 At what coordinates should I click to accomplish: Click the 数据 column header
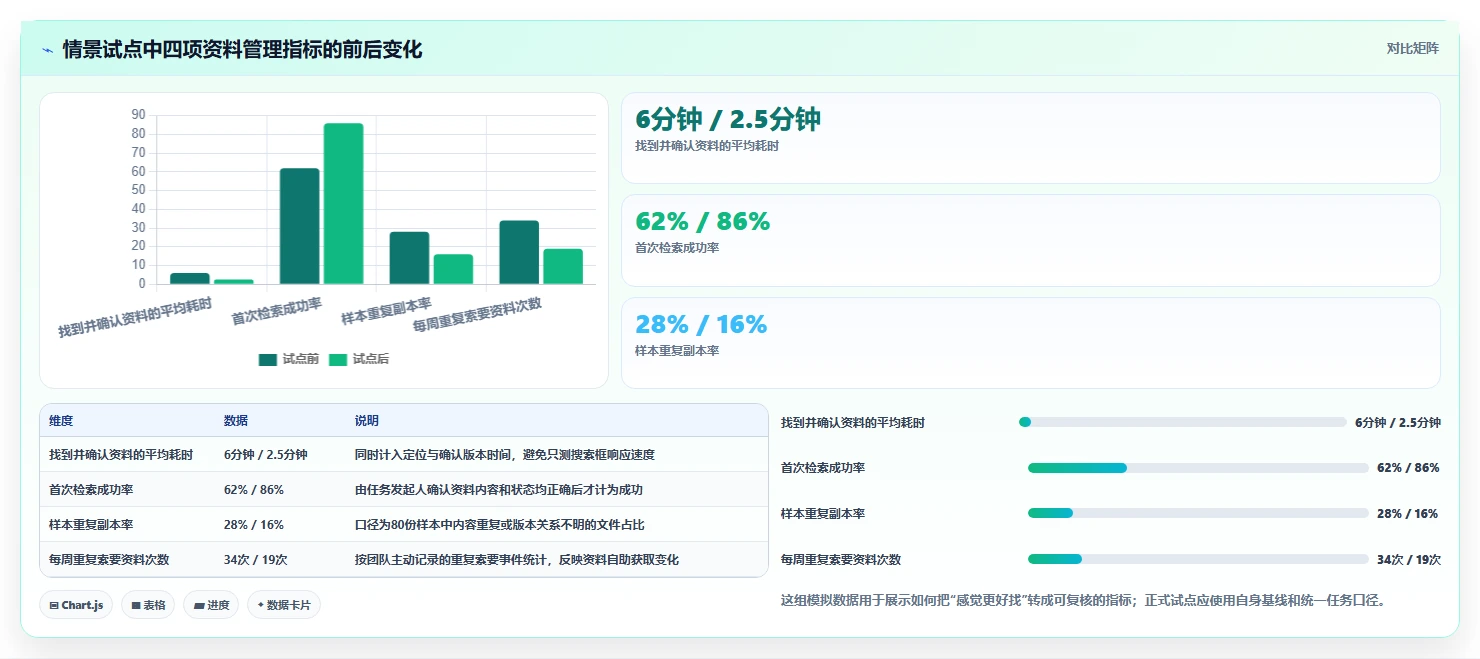[x=236, y=421]
